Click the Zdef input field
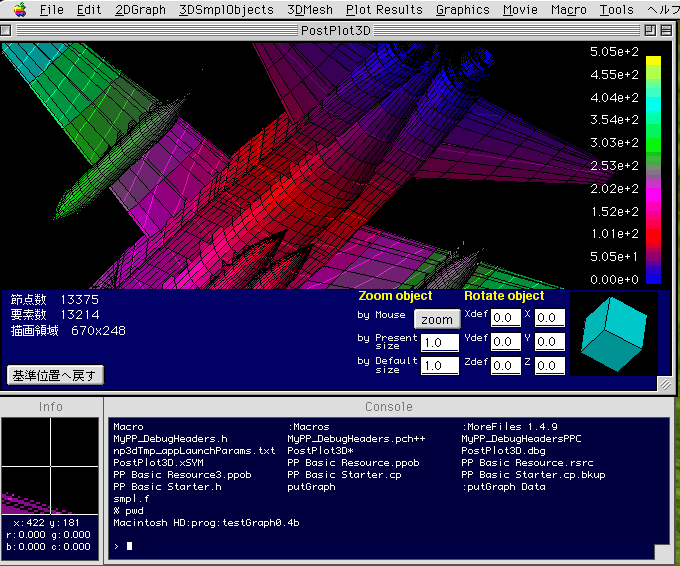The height and width of the screenshot is (566, 680). (506, 366)
